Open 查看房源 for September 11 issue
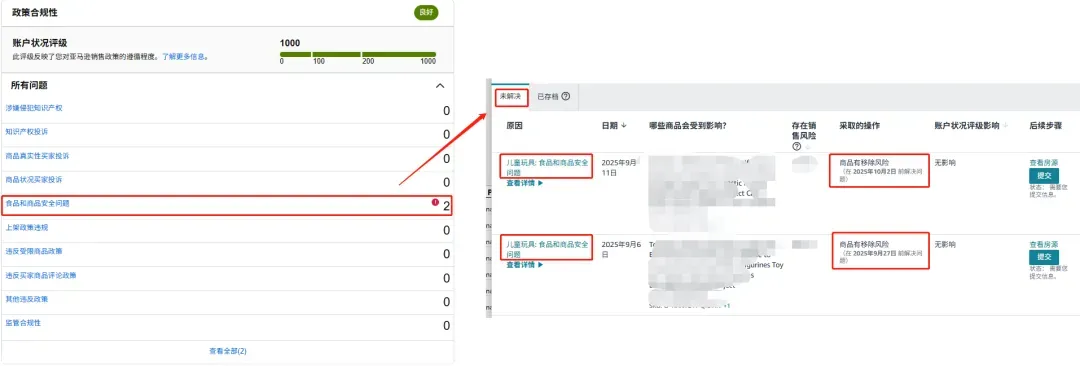This screenshot has width=1080, height=366. 1043,163
